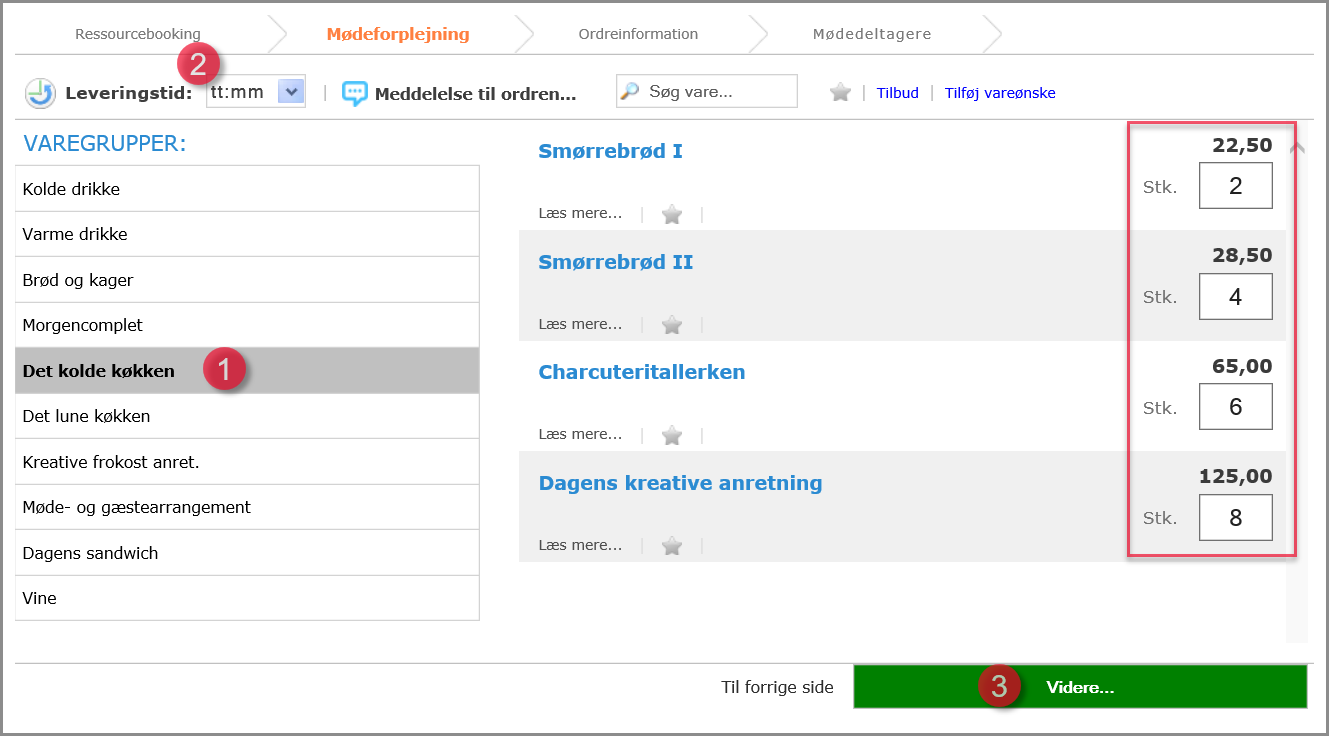
Task: Select Det kolde køkken group
Action: 247,371
